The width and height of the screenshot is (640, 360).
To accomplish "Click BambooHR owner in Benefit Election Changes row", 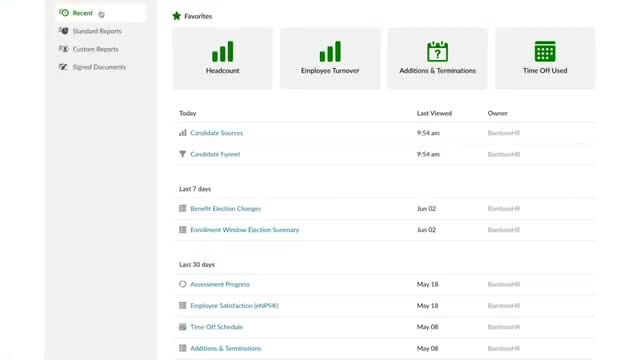I will coord(504,209).
